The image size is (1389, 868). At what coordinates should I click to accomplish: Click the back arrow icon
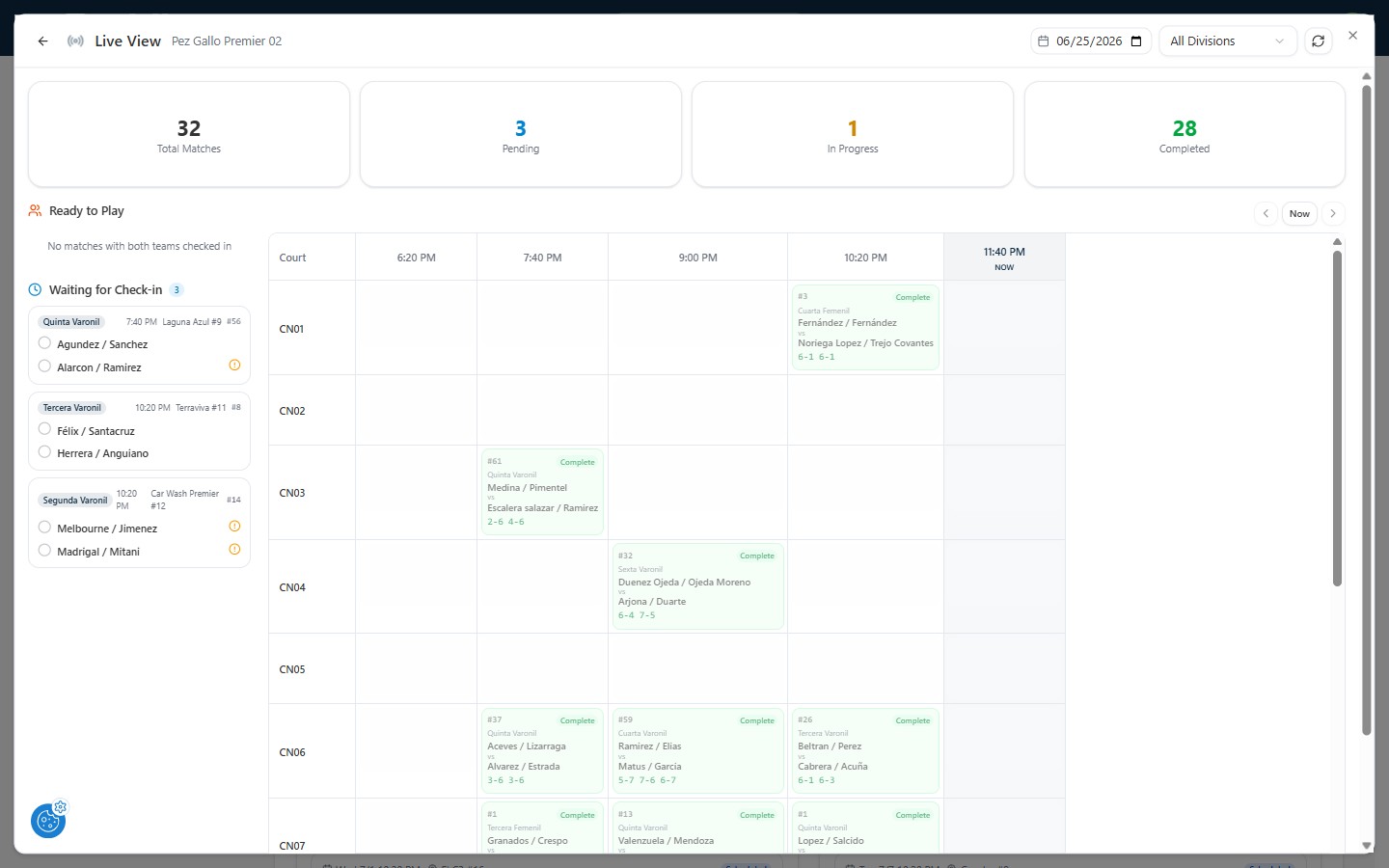click(42, 41)
